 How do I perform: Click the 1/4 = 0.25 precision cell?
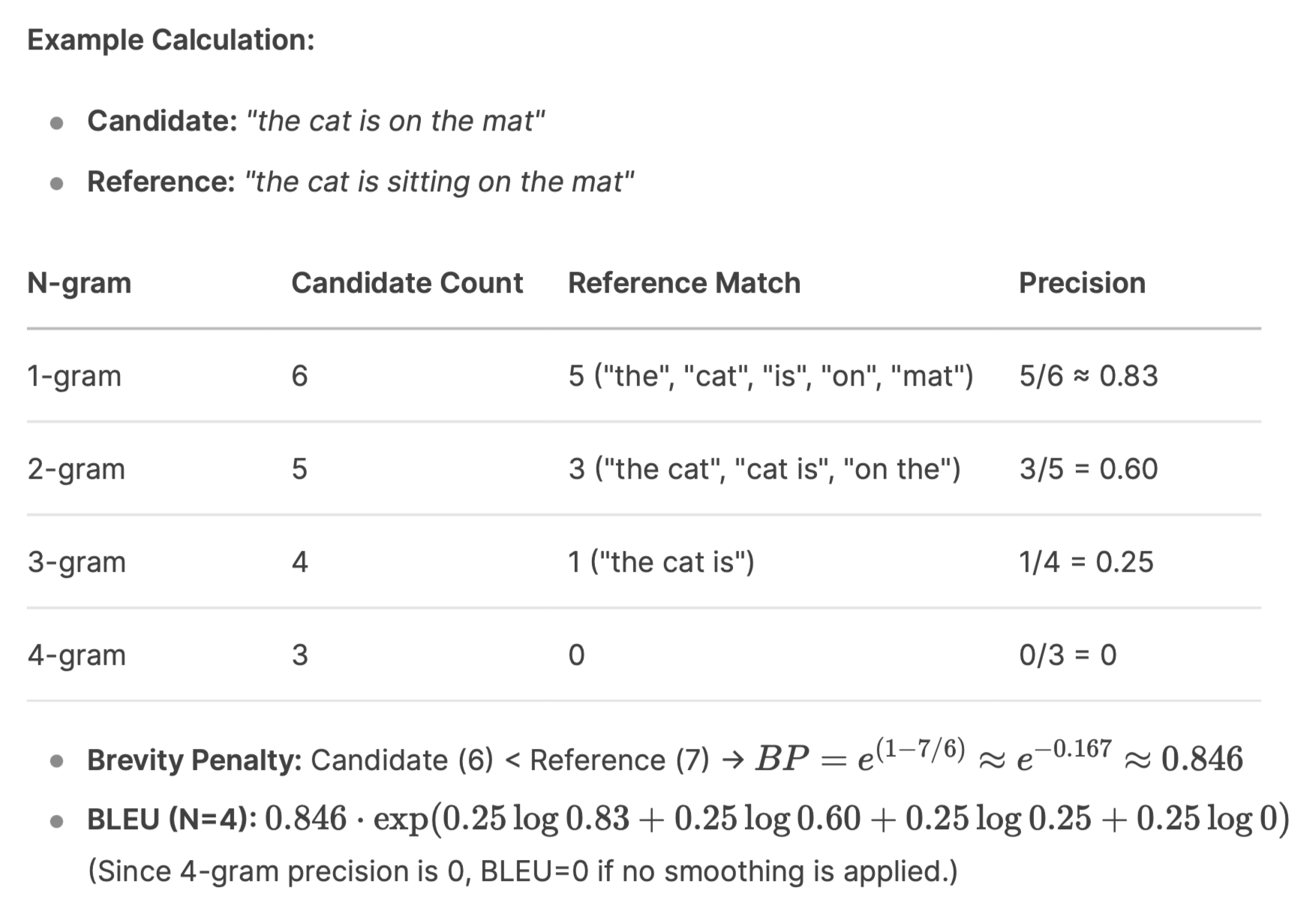coord(1086,562)
